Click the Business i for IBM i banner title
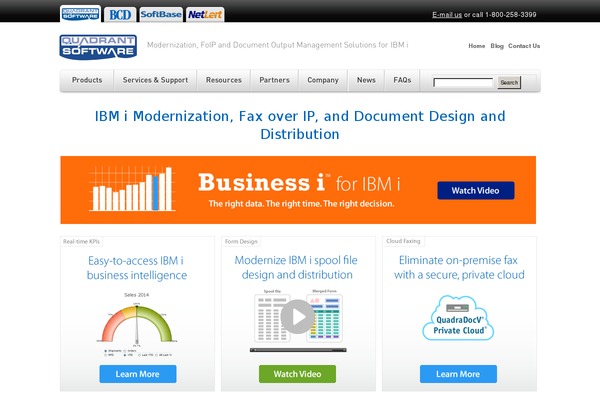 click(299, 183)
